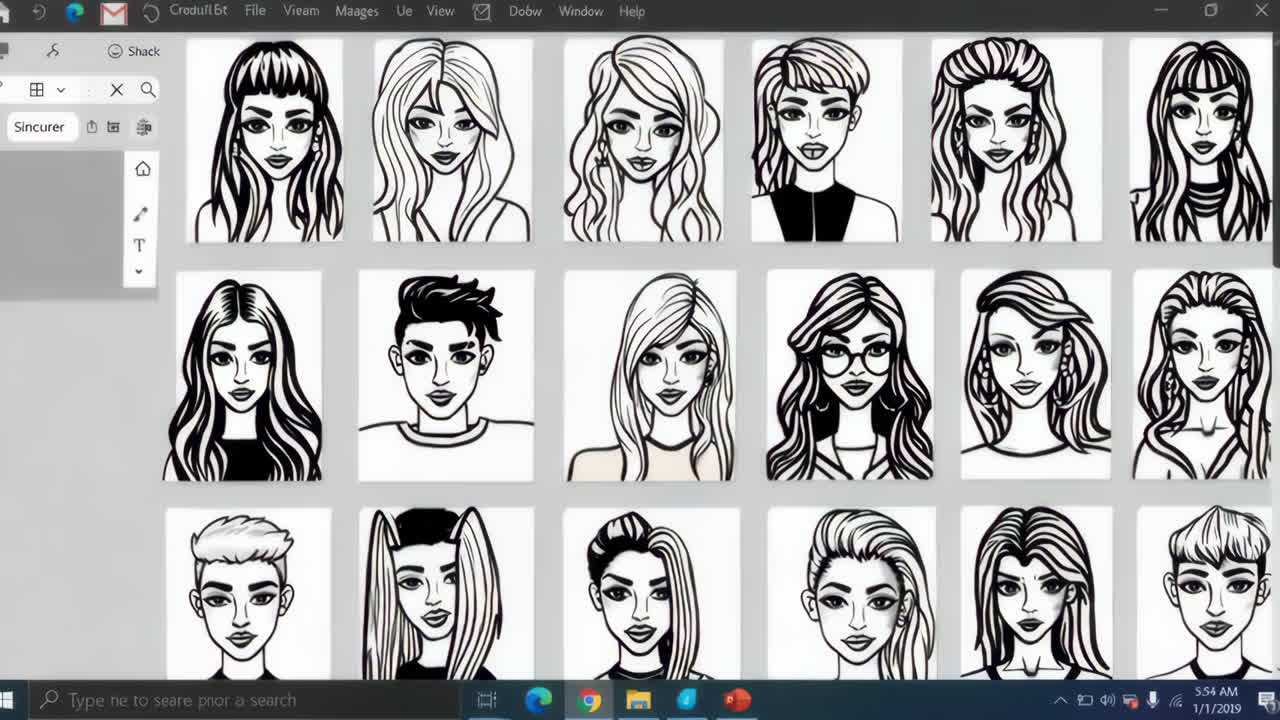Select the Home tool in the left sidebar

(142, 168)
